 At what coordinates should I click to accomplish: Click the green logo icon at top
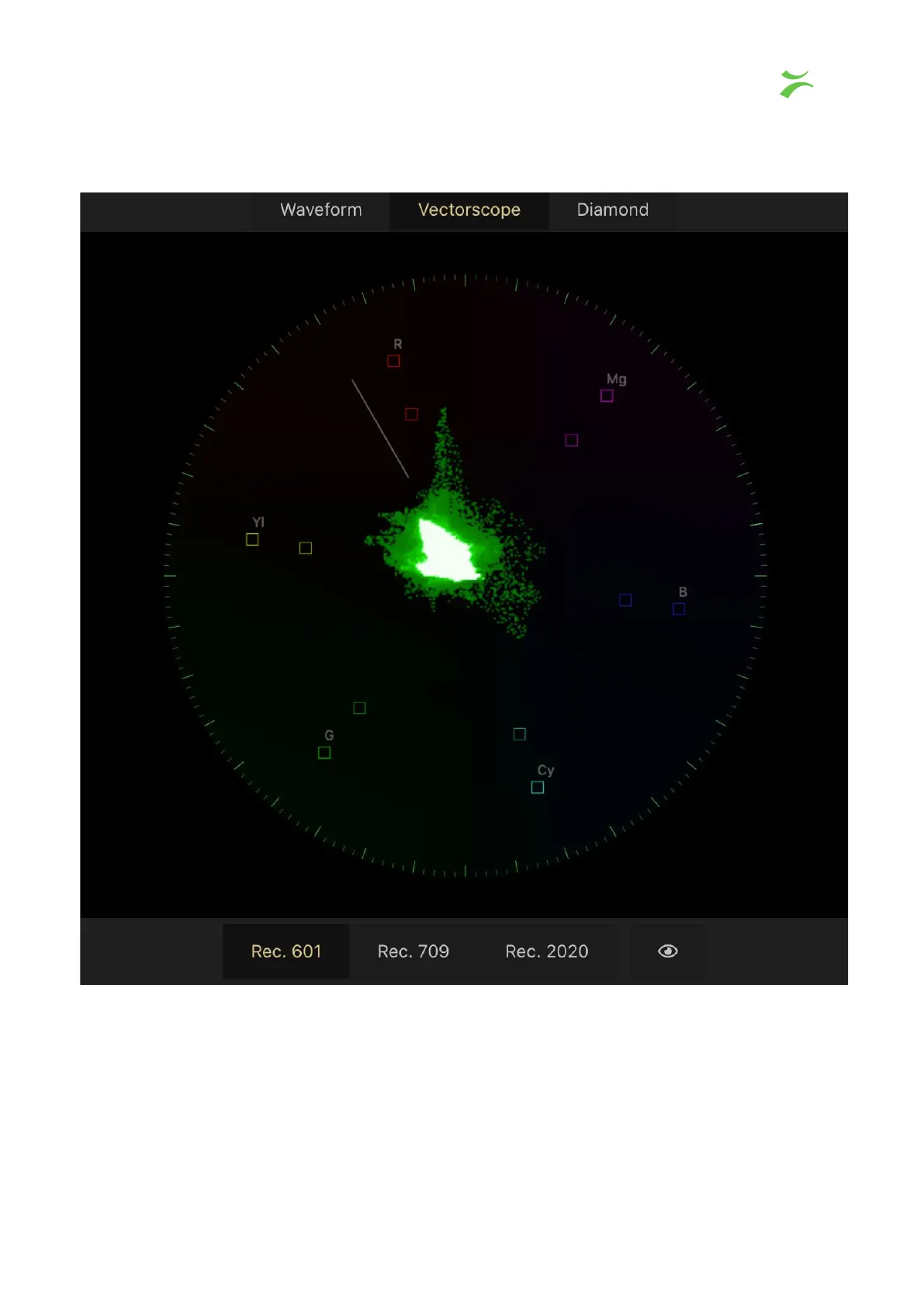pos(797,84)
